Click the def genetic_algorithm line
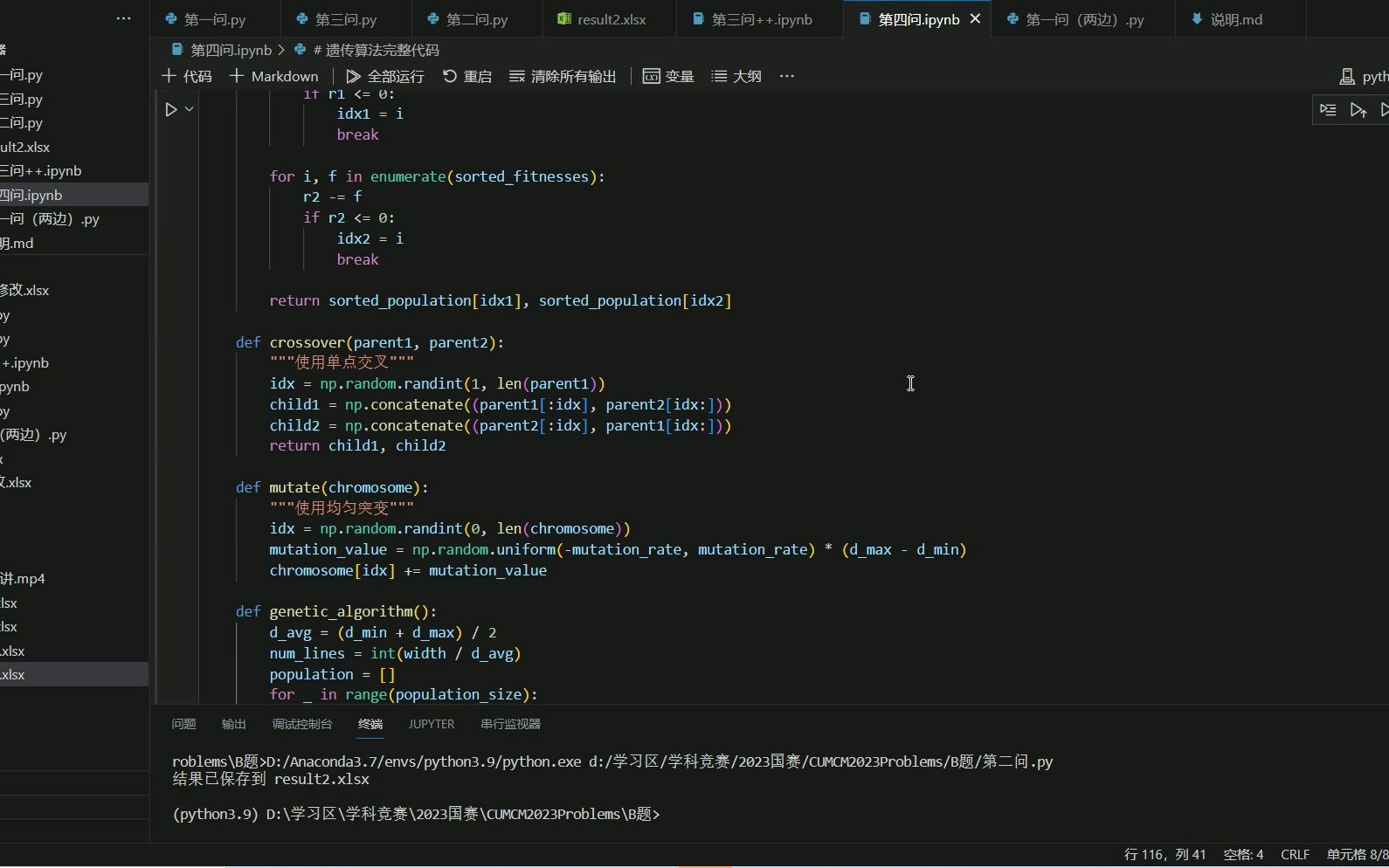Screen dimensions: 1389x868 [x=335, y=611]
